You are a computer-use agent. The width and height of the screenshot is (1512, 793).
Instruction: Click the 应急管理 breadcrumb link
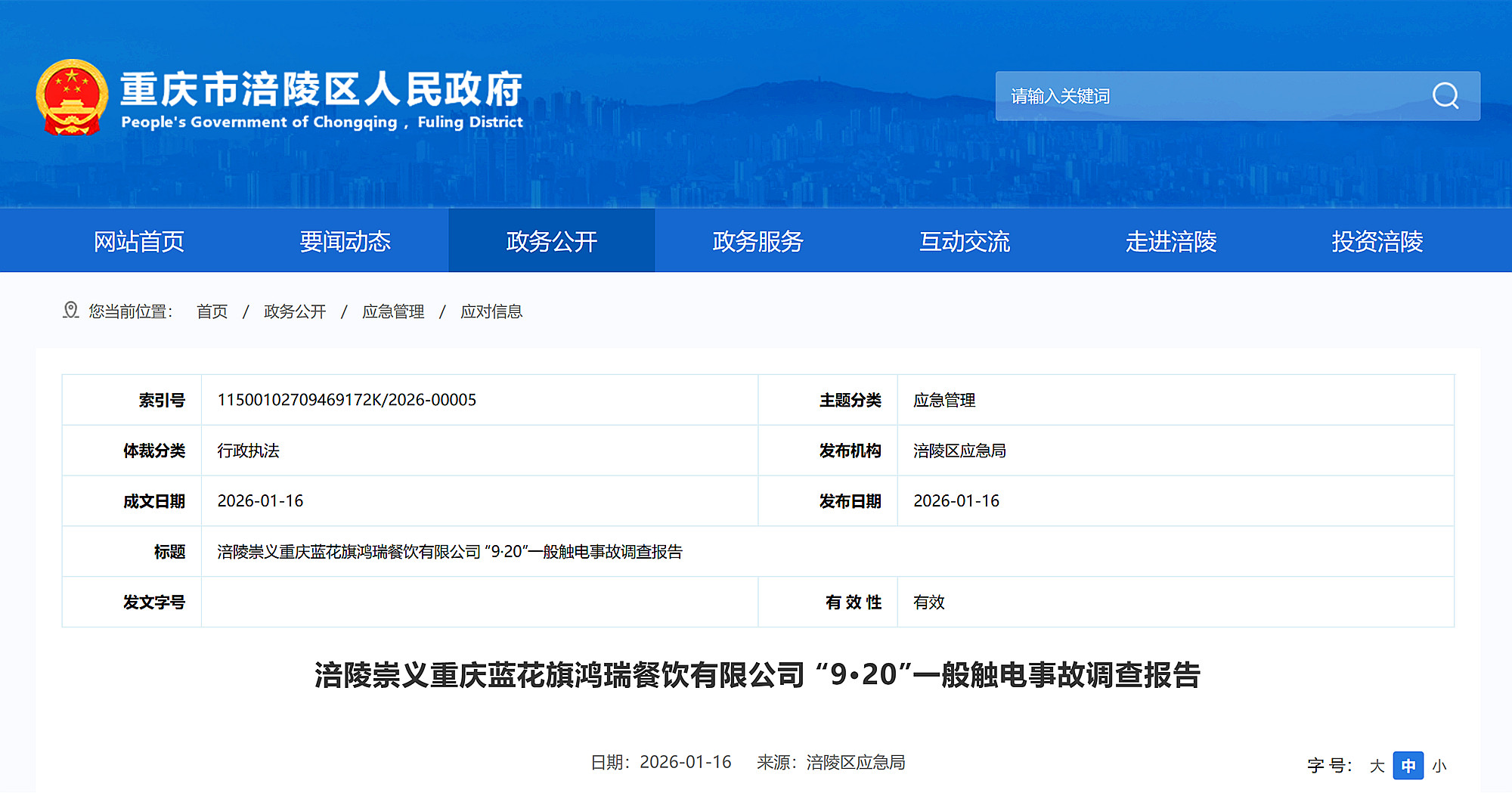coord(393,311)
